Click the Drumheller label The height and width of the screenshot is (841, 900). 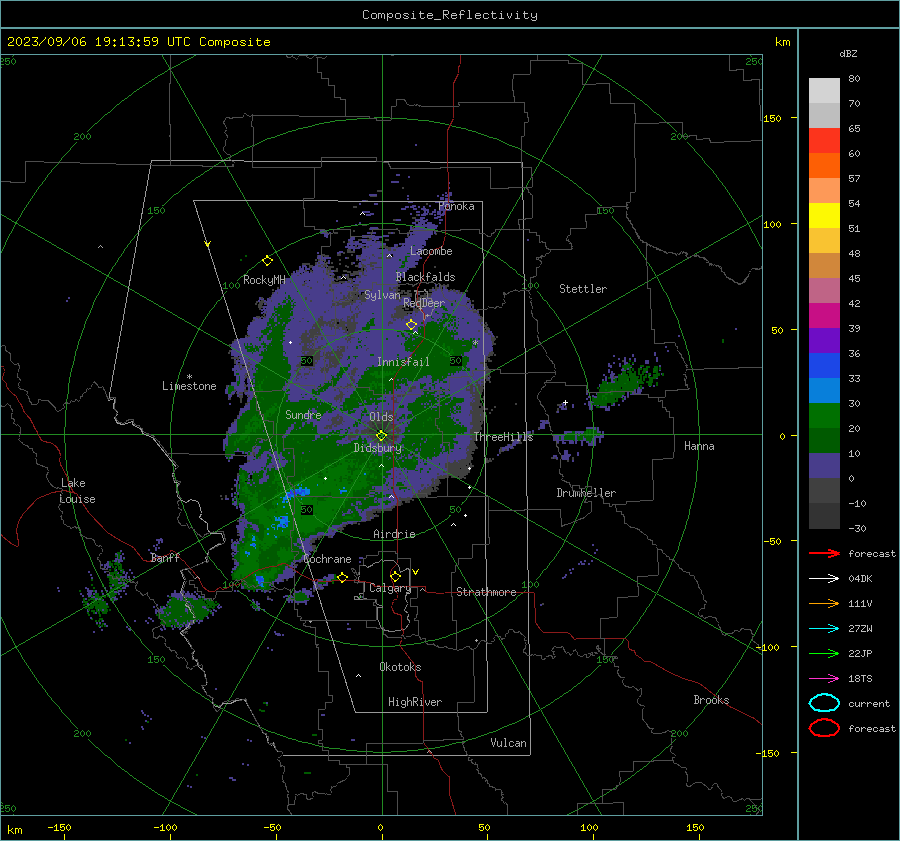[586, 493]
